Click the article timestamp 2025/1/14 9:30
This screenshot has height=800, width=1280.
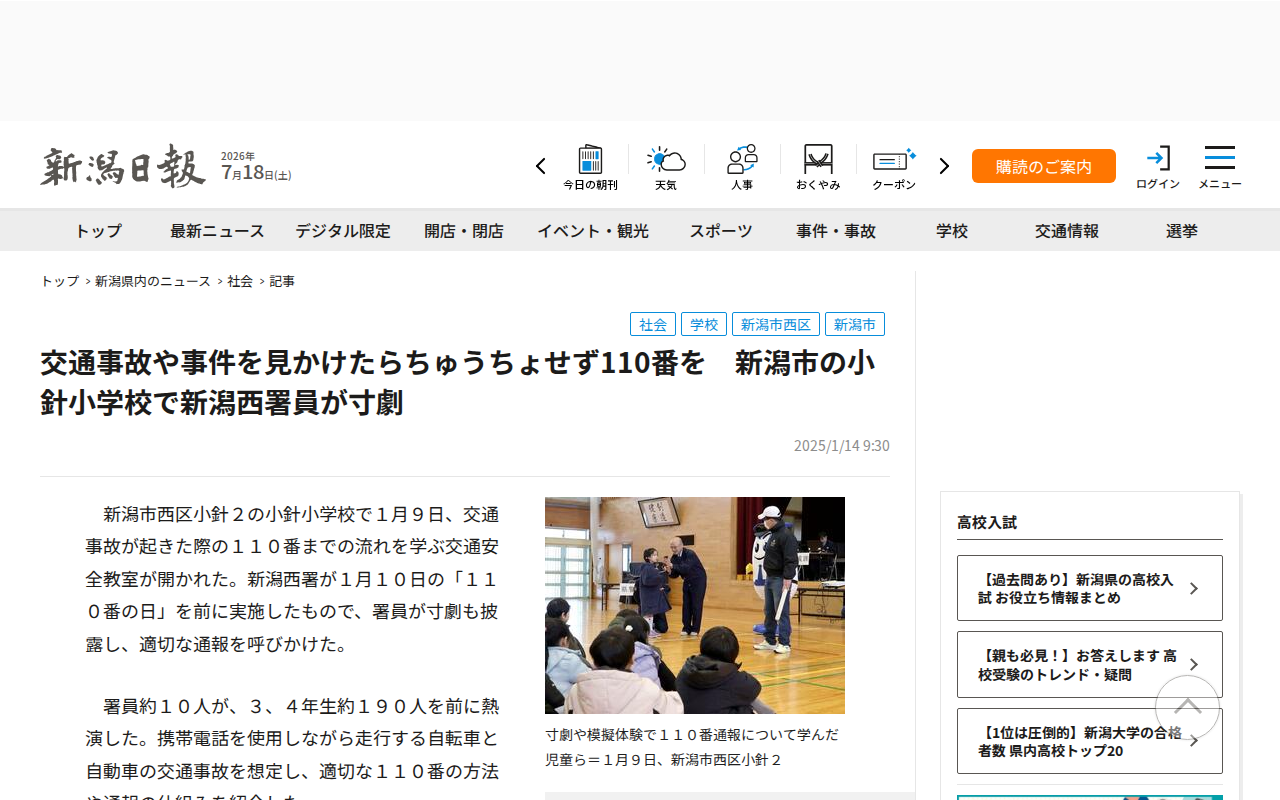pos(842,446)
